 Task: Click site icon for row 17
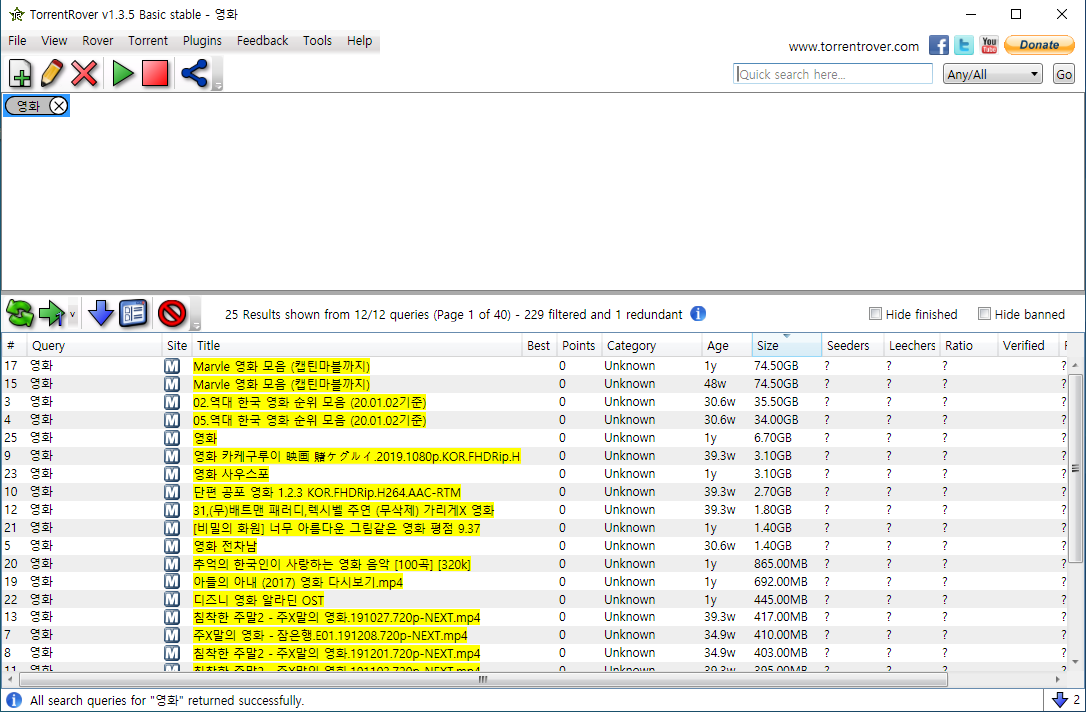172,366
